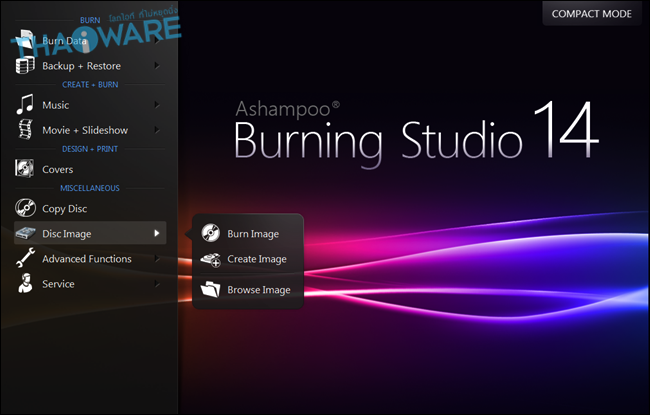Open the Service entry
The height and width of the screenshot is (415, 650).
[x=90, y=284]
